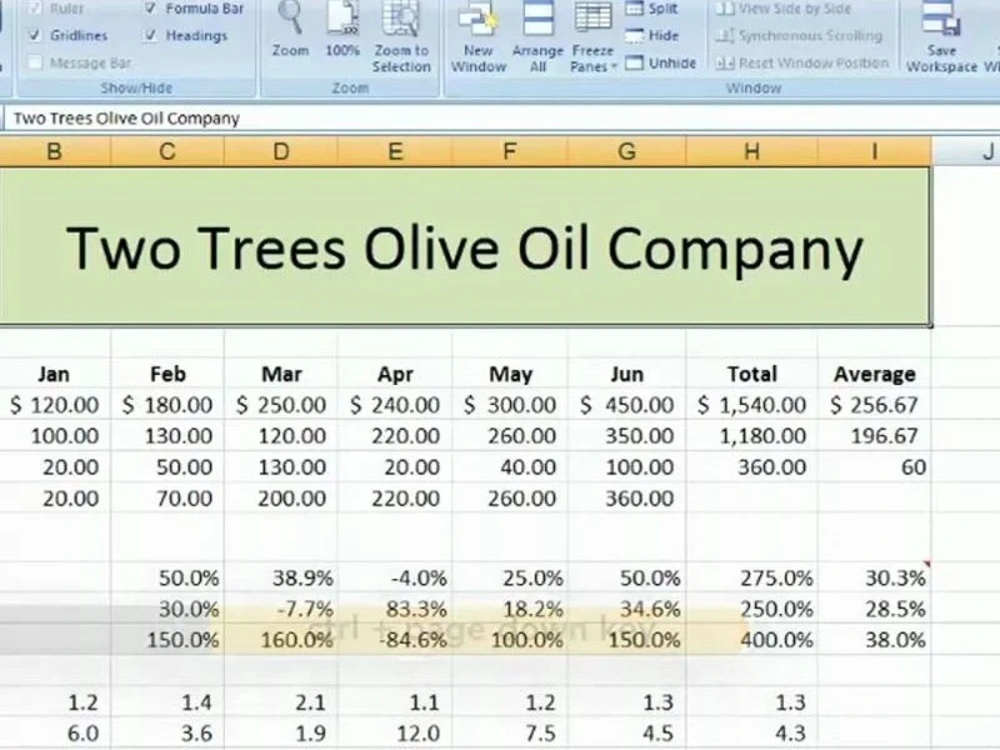This screenshot has width=1000, height=750.
Task: Select the 275.0% cell
Action: [752, 578]
